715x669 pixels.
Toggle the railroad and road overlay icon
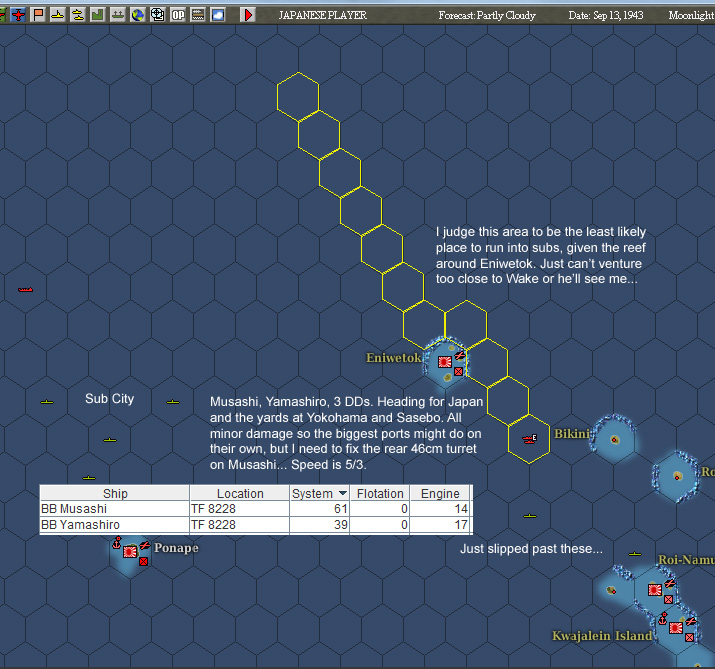(197, 15)
